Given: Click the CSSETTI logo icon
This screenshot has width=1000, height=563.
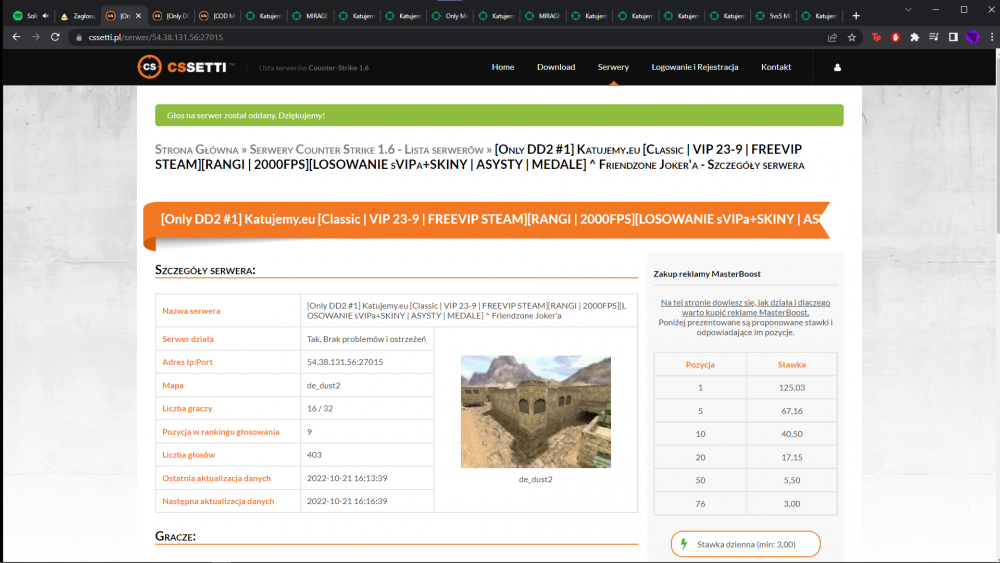Looking at the screenshot, I should (x=149, y=67).
